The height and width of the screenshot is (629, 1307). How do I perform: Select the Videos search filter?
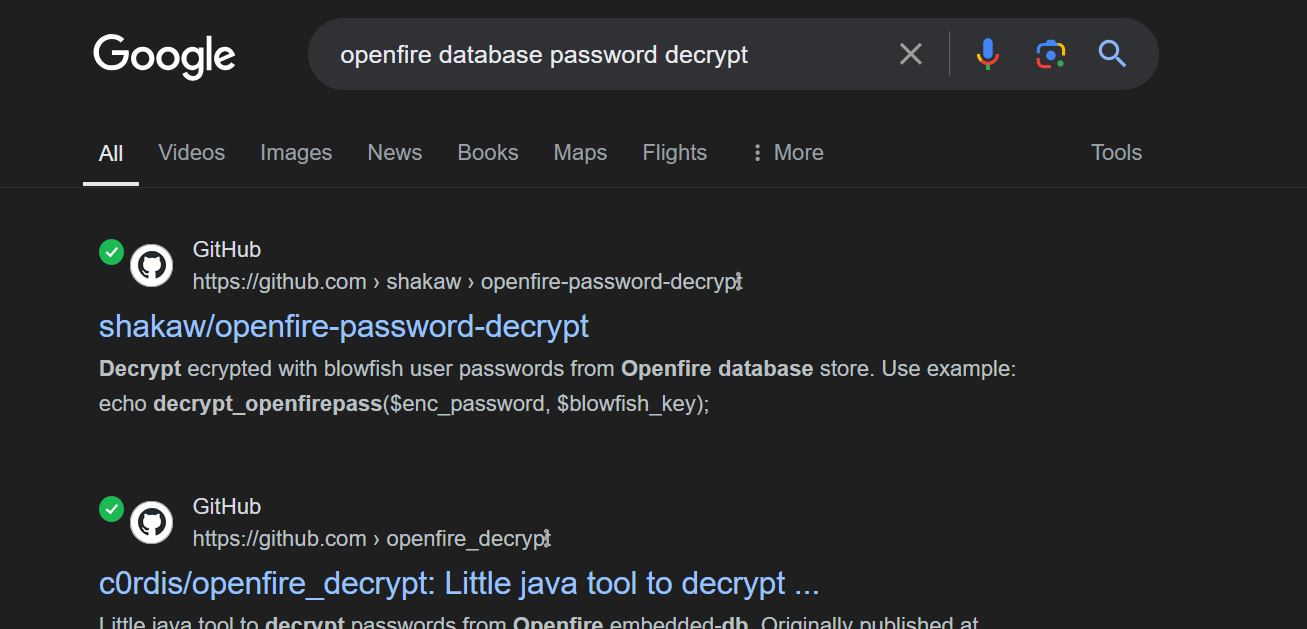tap(191, 152)
